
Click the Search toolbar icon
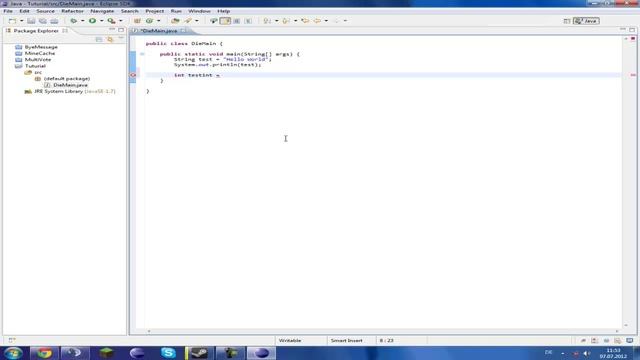click(188, 21)
